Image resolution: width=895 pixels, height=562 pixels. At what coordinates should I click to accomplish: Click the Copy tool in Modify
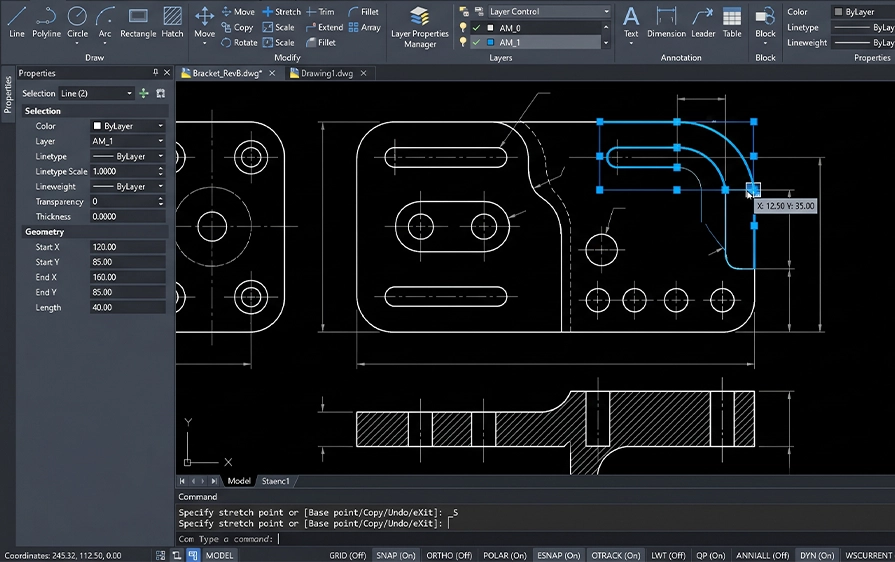237,27
